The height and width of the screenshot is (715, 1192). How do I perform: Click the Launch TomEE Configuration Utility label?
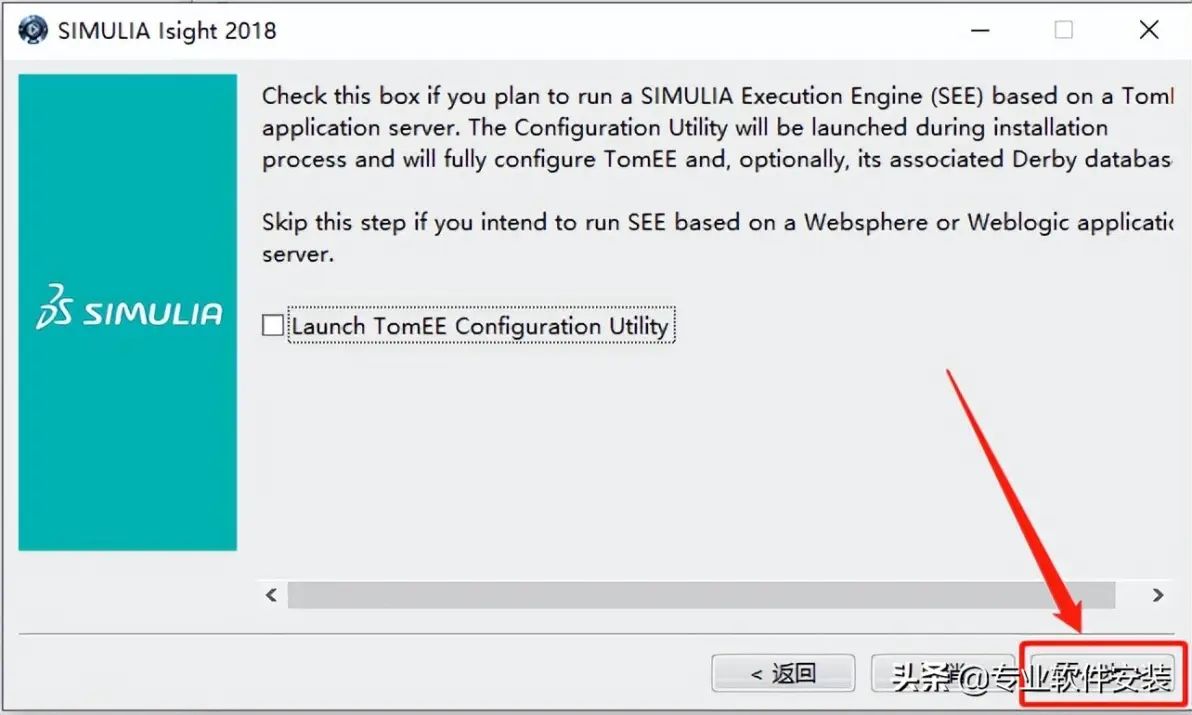[480, 325]
